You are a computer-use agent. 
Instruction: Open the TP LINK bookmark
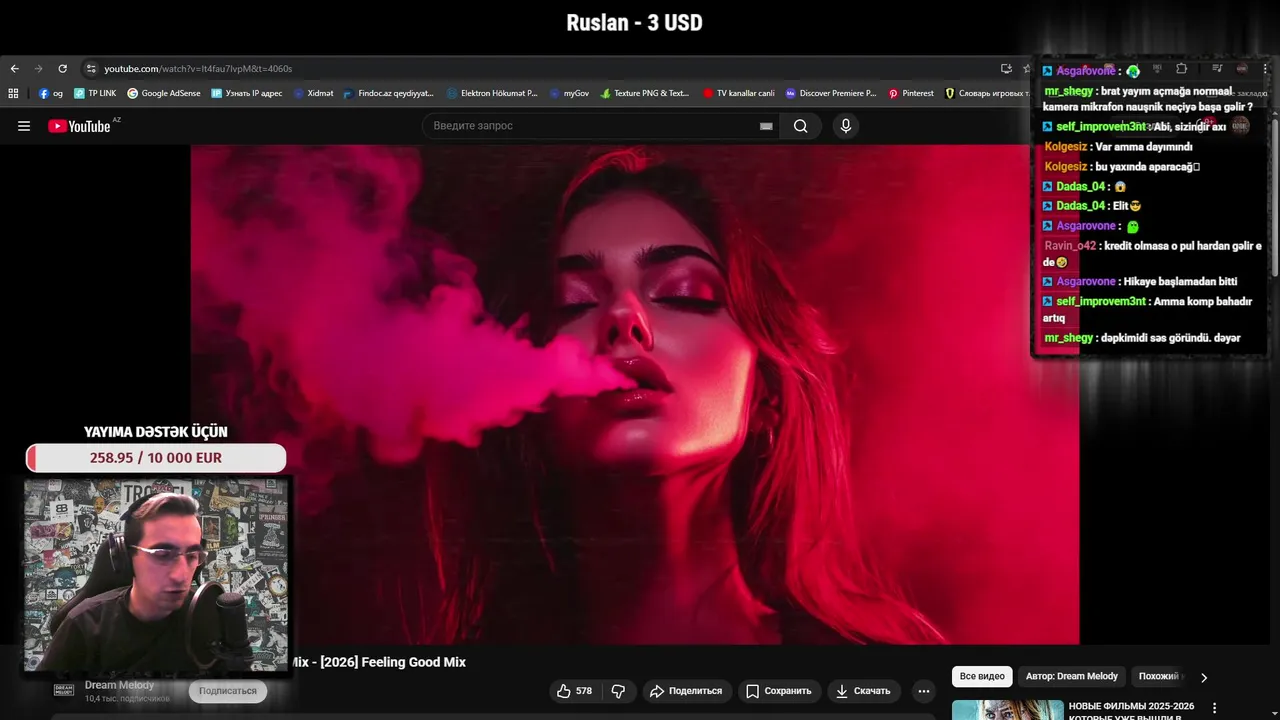95,93
